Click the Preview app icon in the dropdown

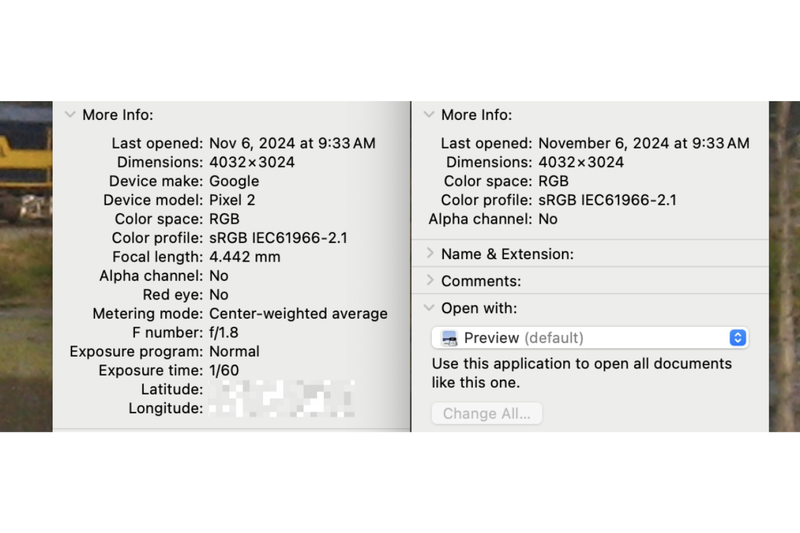(449, 338)
